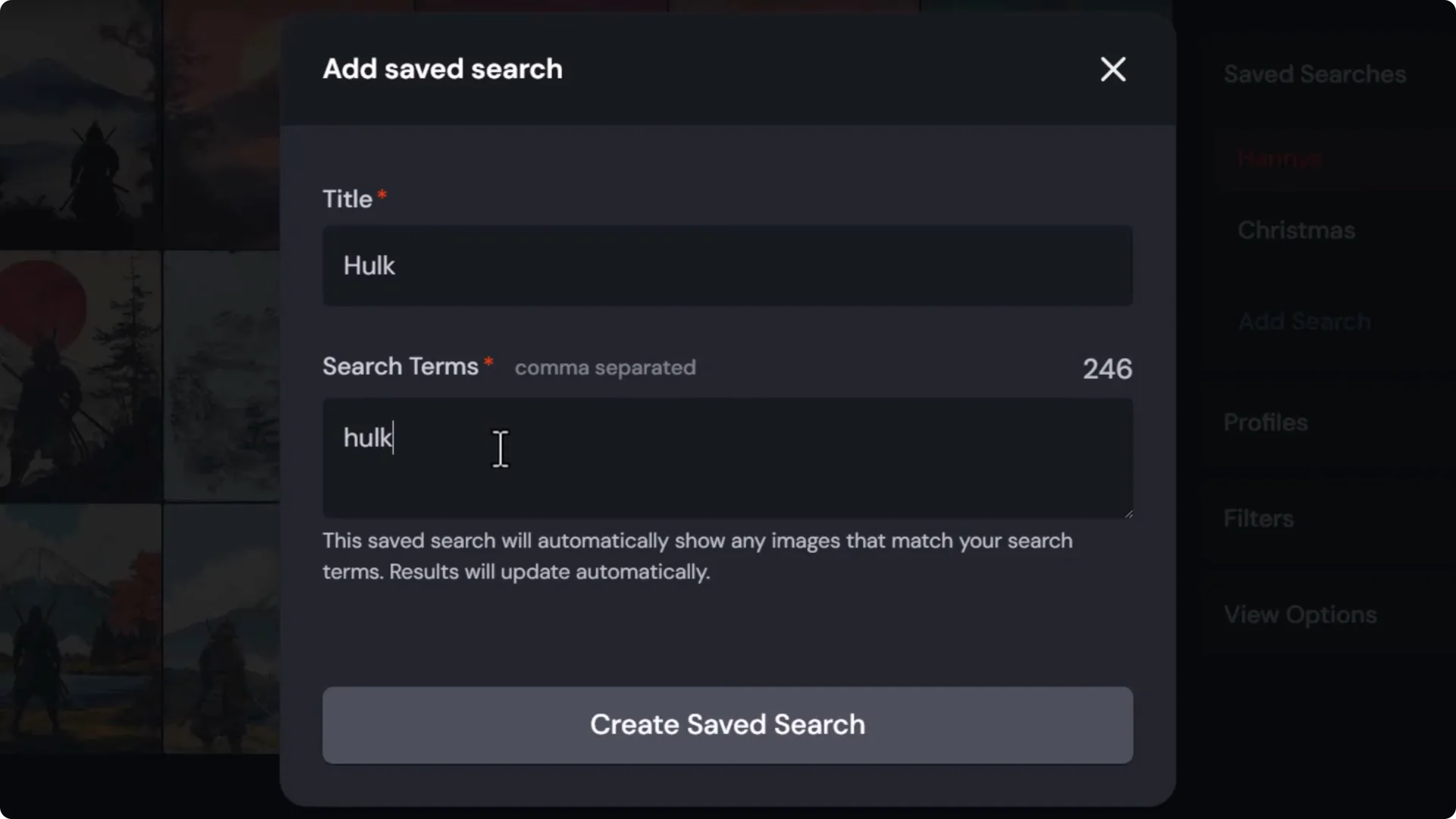Open View Options

pyautogui.click(x=1301, y=614)
